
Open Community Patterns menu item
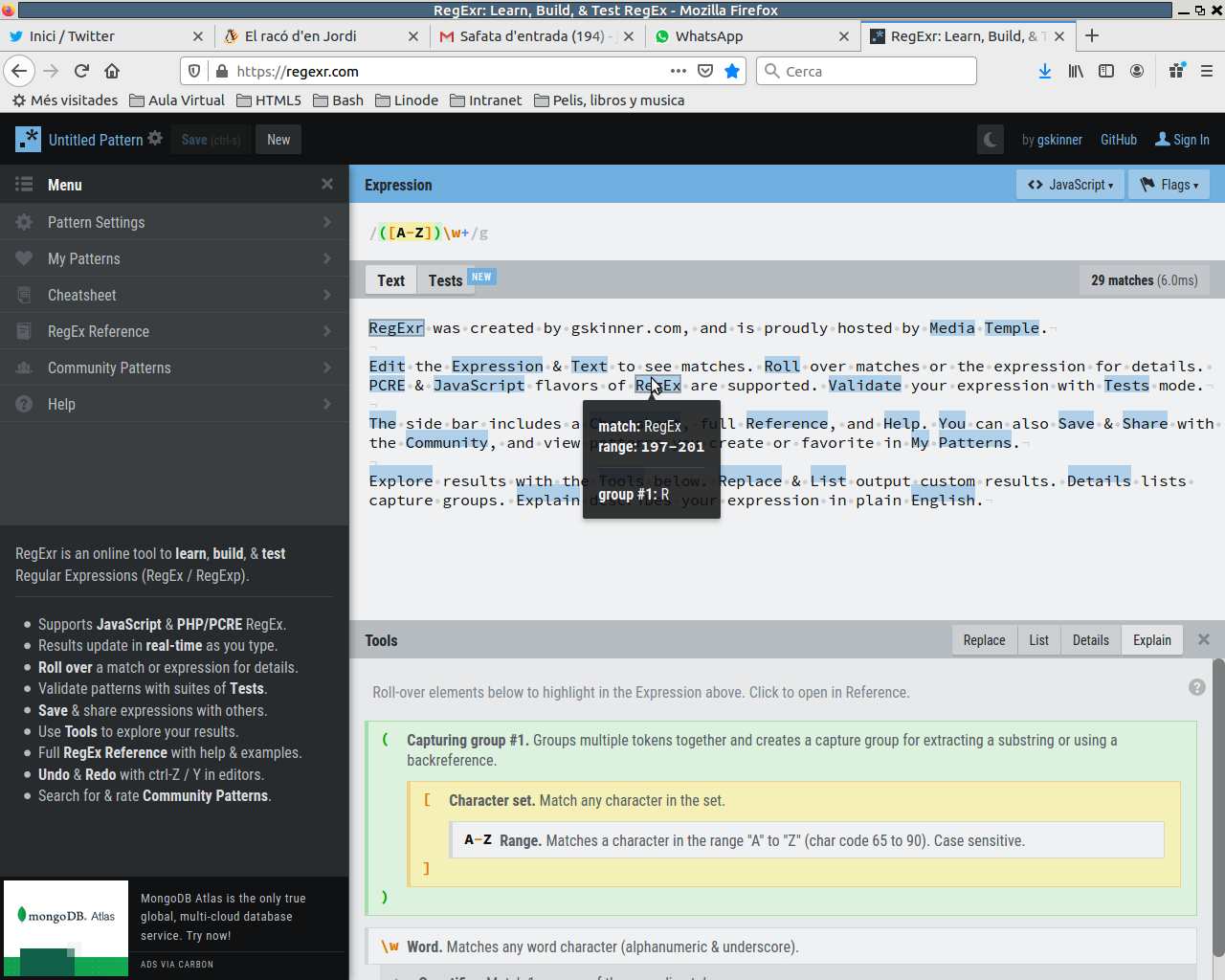[x=174, y=367]
